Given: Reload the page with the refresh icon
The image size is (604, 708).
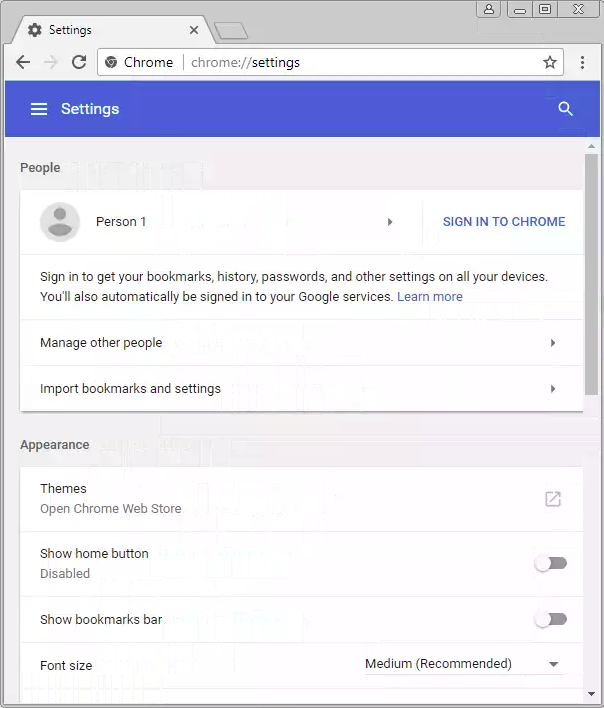Looking at the screenshot, I should coord(79,62).
